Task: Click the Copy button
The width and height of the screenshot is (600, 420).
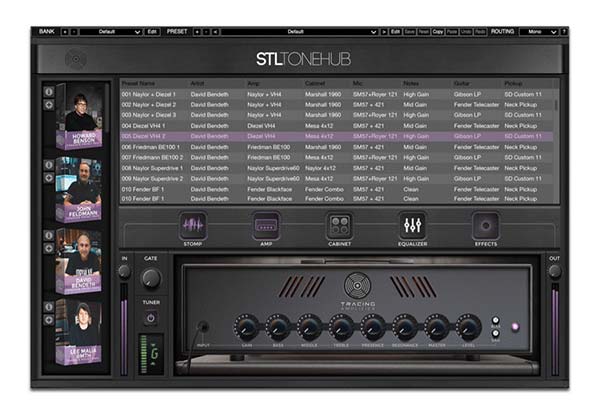Action: [x=438, y=32]
